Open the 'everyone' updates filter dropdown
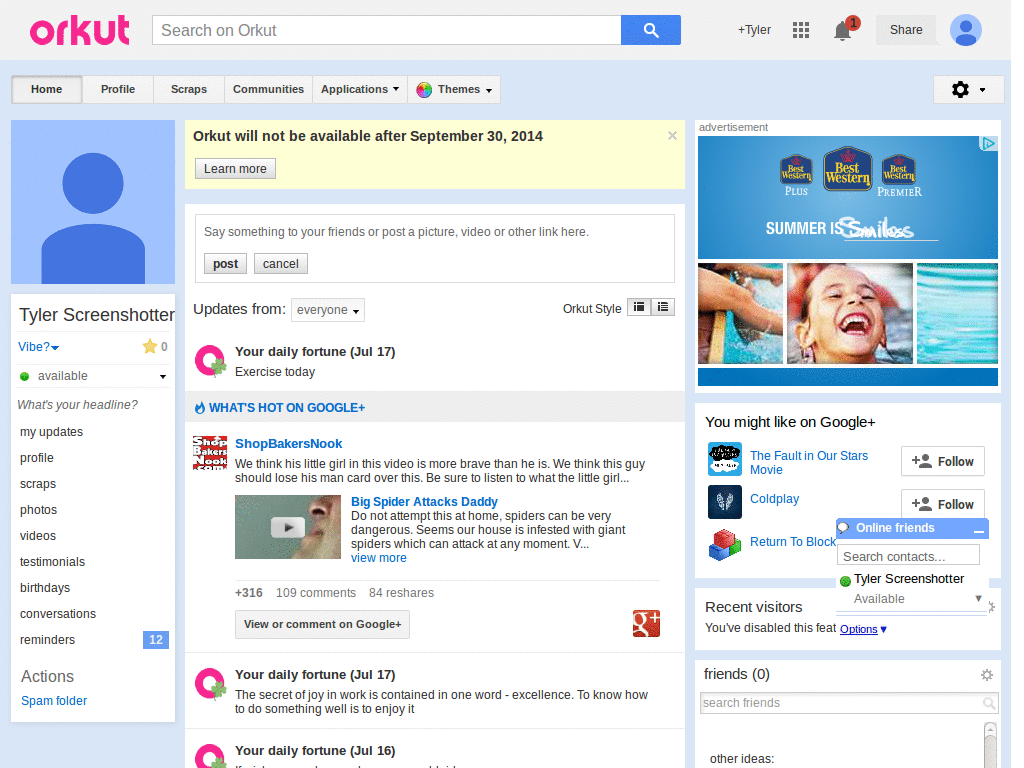 coord(327,310)
